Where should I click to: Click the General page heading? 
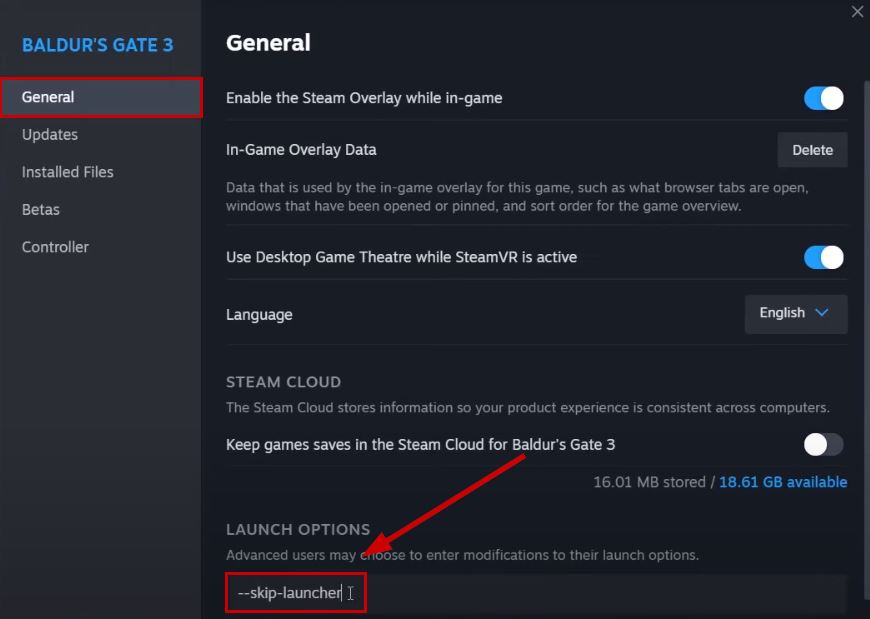pos(268,43)
